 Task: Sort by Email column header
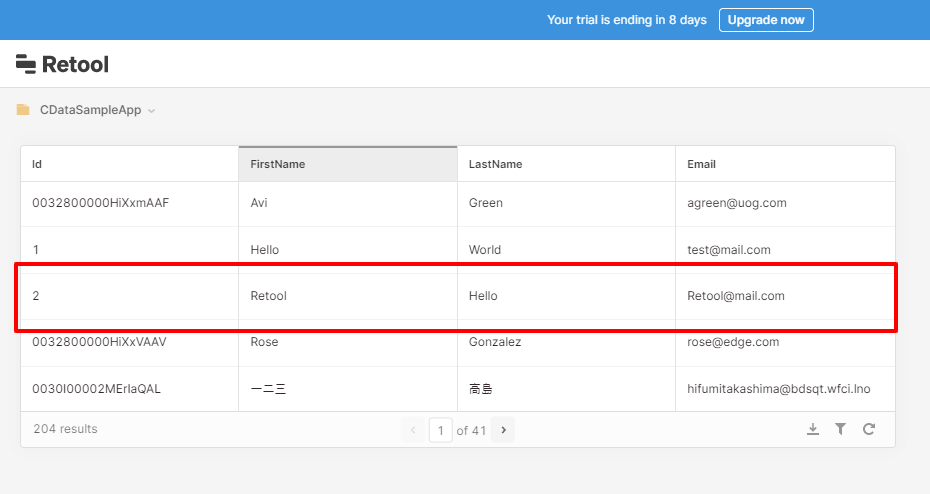(x=785, y=164)
